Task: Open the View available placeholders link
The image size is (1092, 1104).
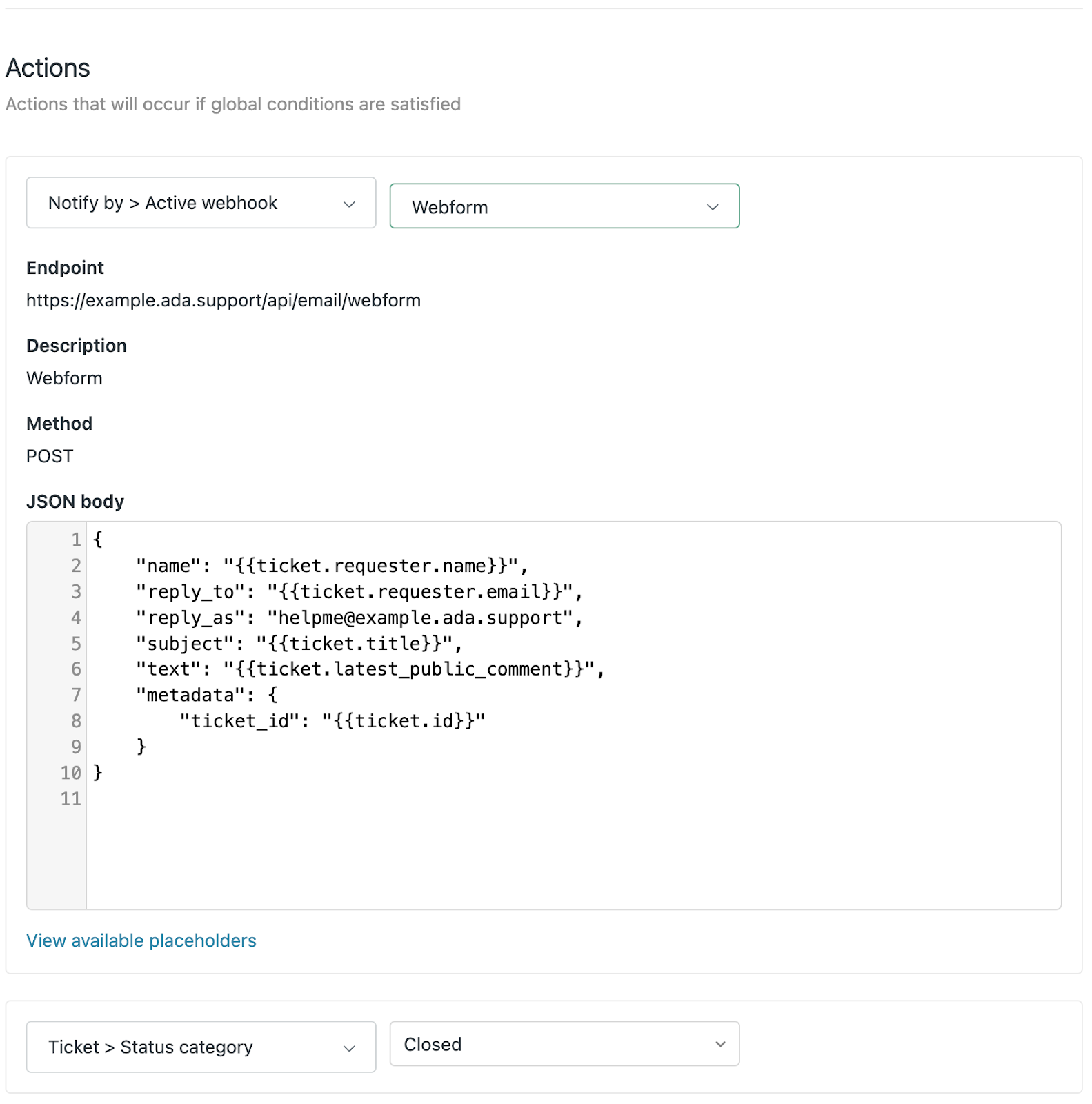Action: click(141, 940)
